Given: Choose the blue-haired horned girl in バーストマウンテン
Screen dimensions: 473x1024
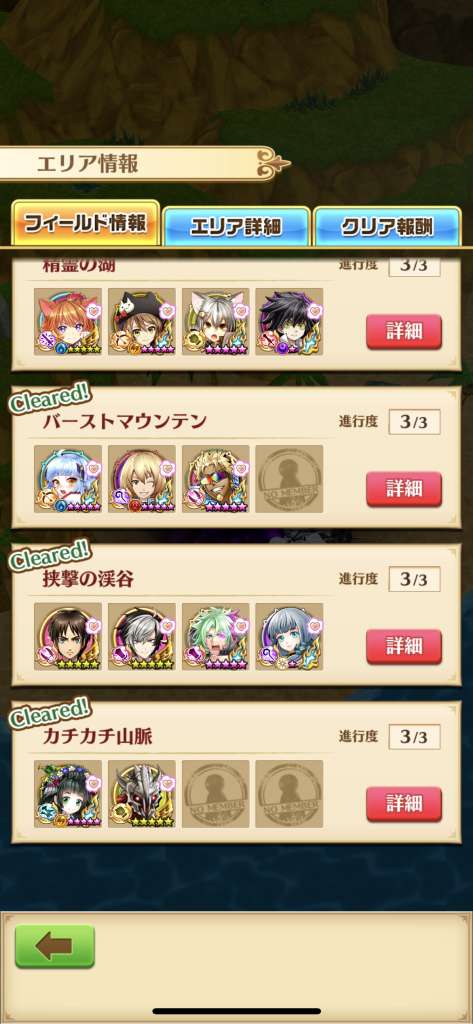Looking at the screenshot, I should click(68, 479).
